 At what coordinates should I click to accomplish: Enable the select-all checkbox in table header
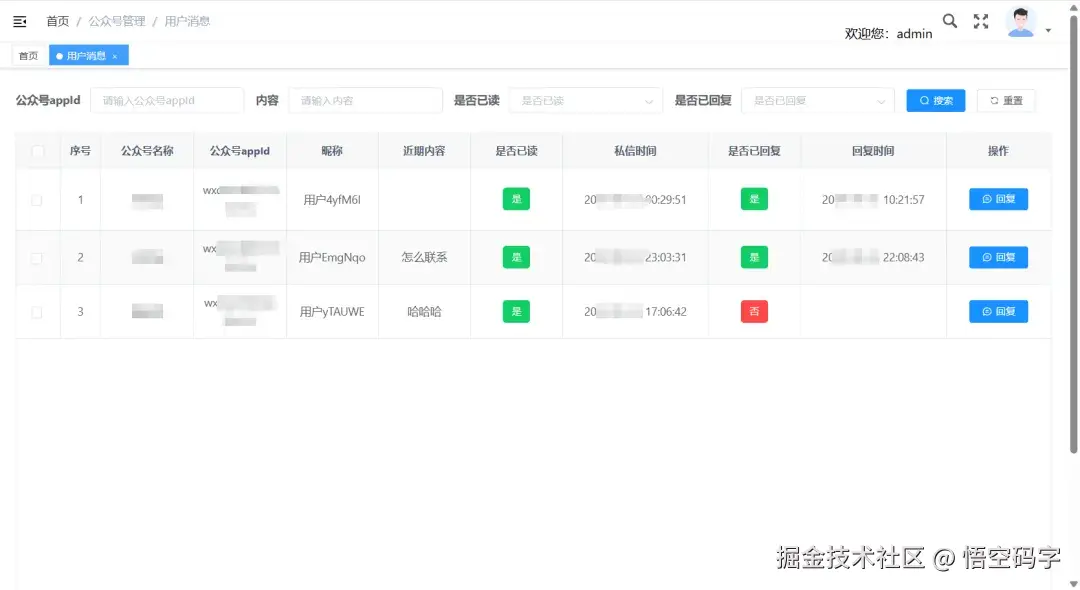point(38,149)
